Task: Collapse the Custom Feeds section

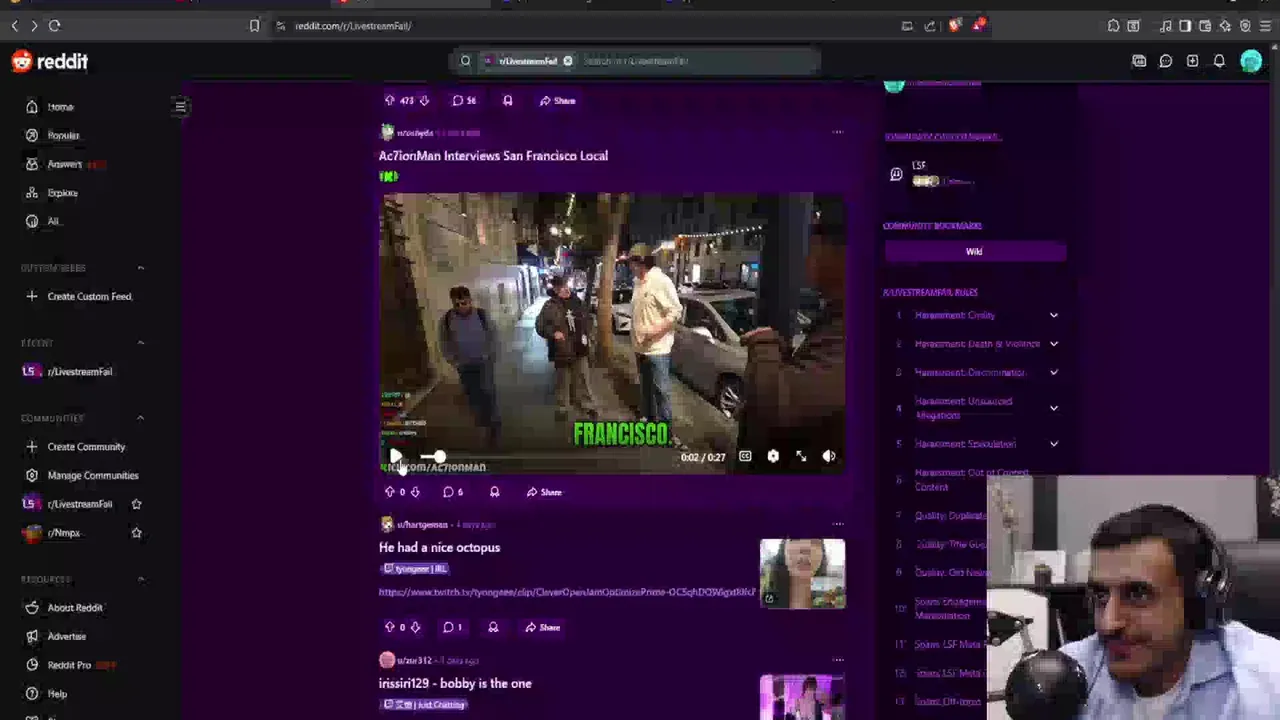Action: pos(140,268)
